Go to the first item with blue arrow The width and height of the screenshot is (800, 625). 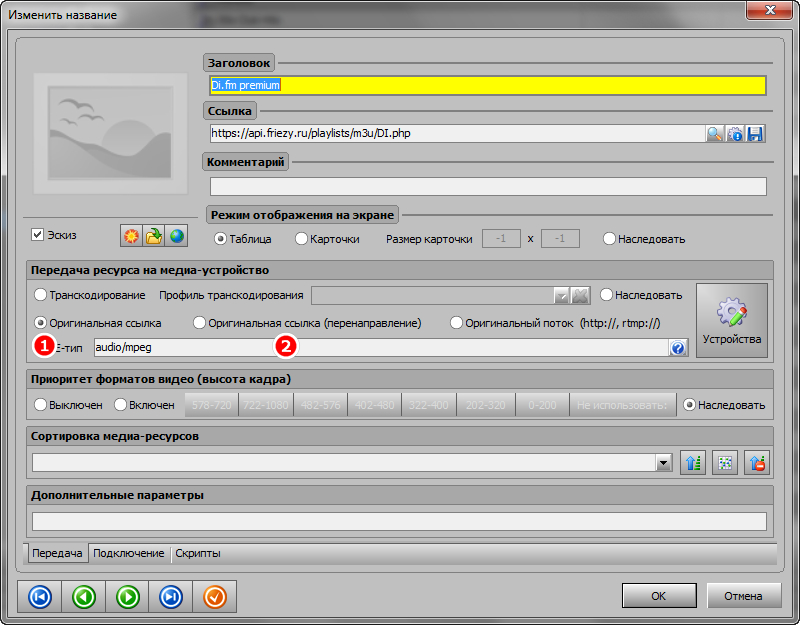click(39, 597)
